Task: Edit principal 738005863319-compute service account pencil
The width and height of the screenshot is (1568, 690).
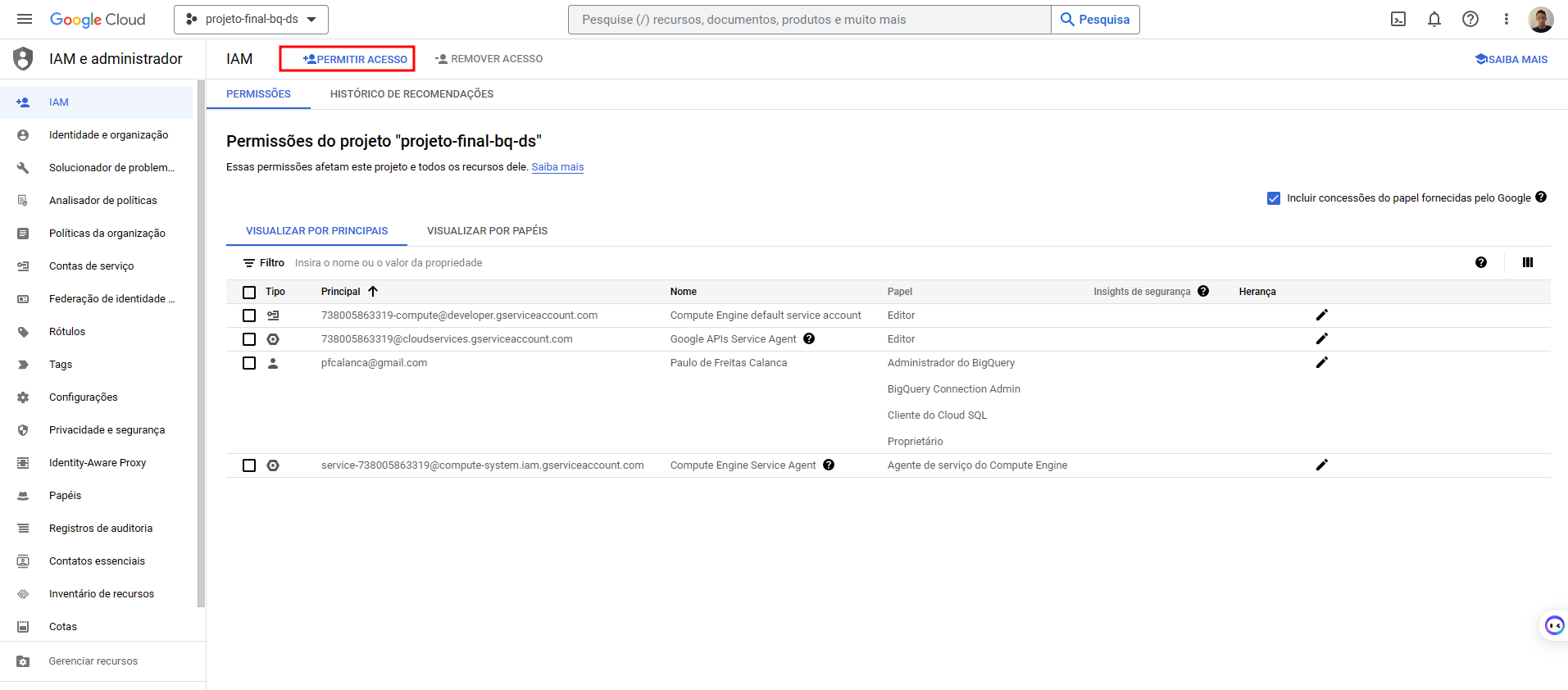Action: (x=1322, y=315)
